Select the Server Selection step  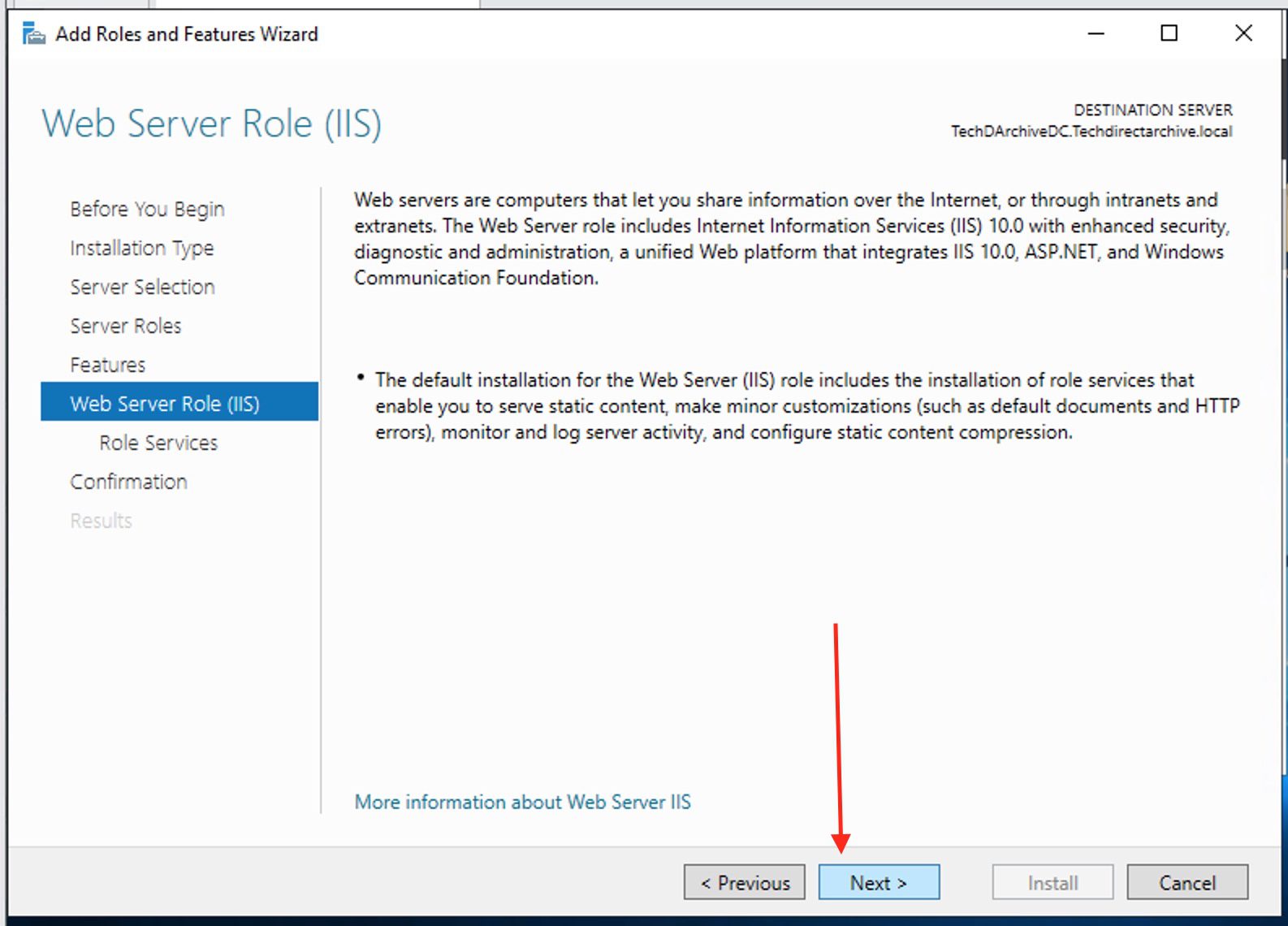pyautogui.click(x=142, y=287)
